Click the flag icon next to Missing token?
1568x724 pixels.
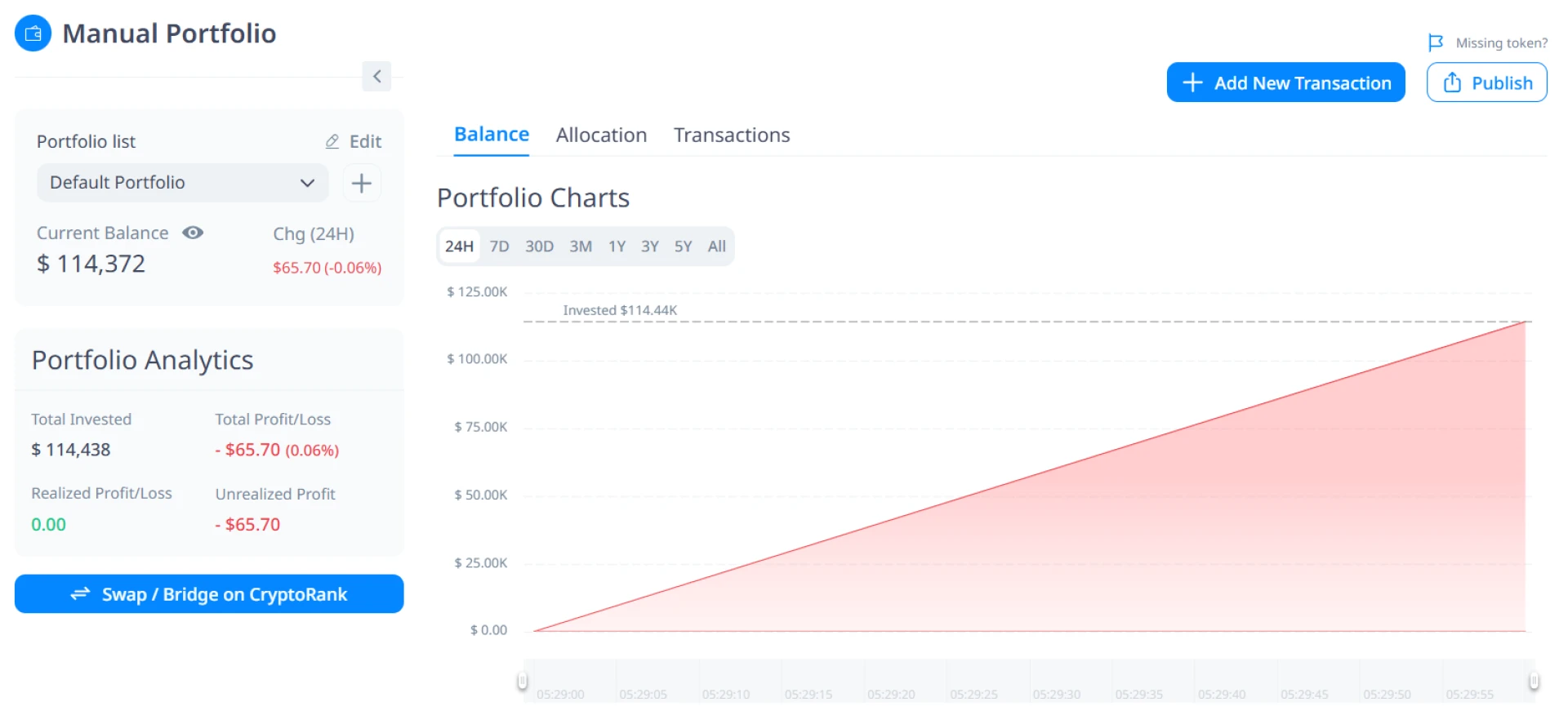point(1437,42)
